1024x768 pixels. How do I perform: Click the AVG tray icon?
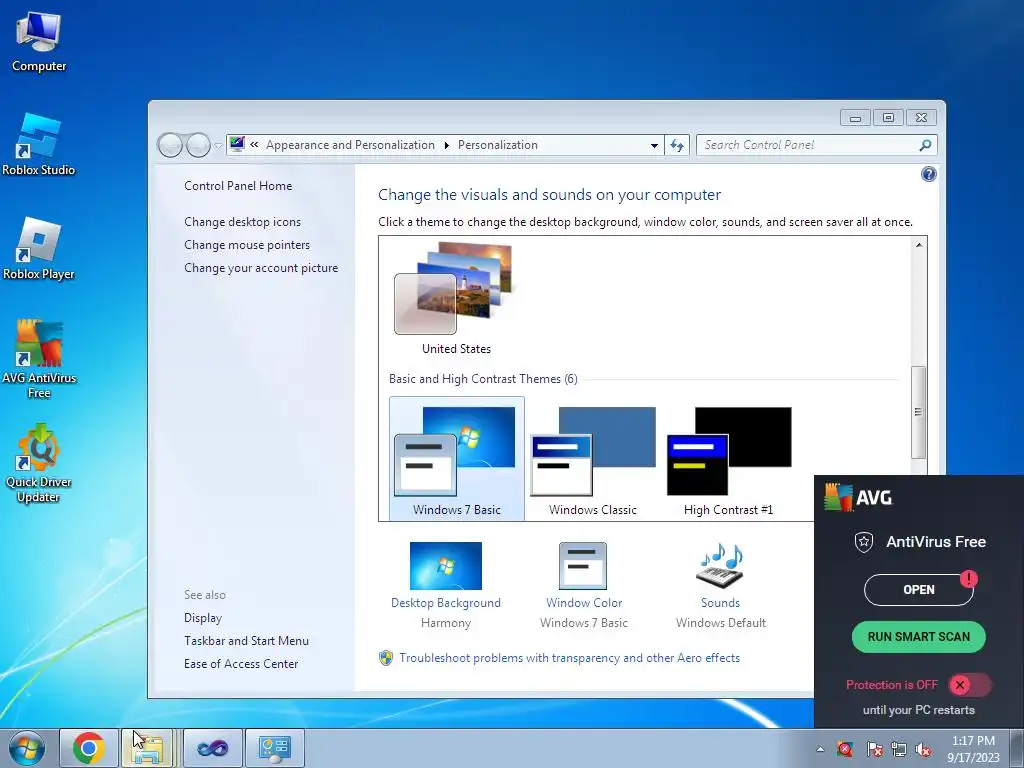[x=845, y=749]
